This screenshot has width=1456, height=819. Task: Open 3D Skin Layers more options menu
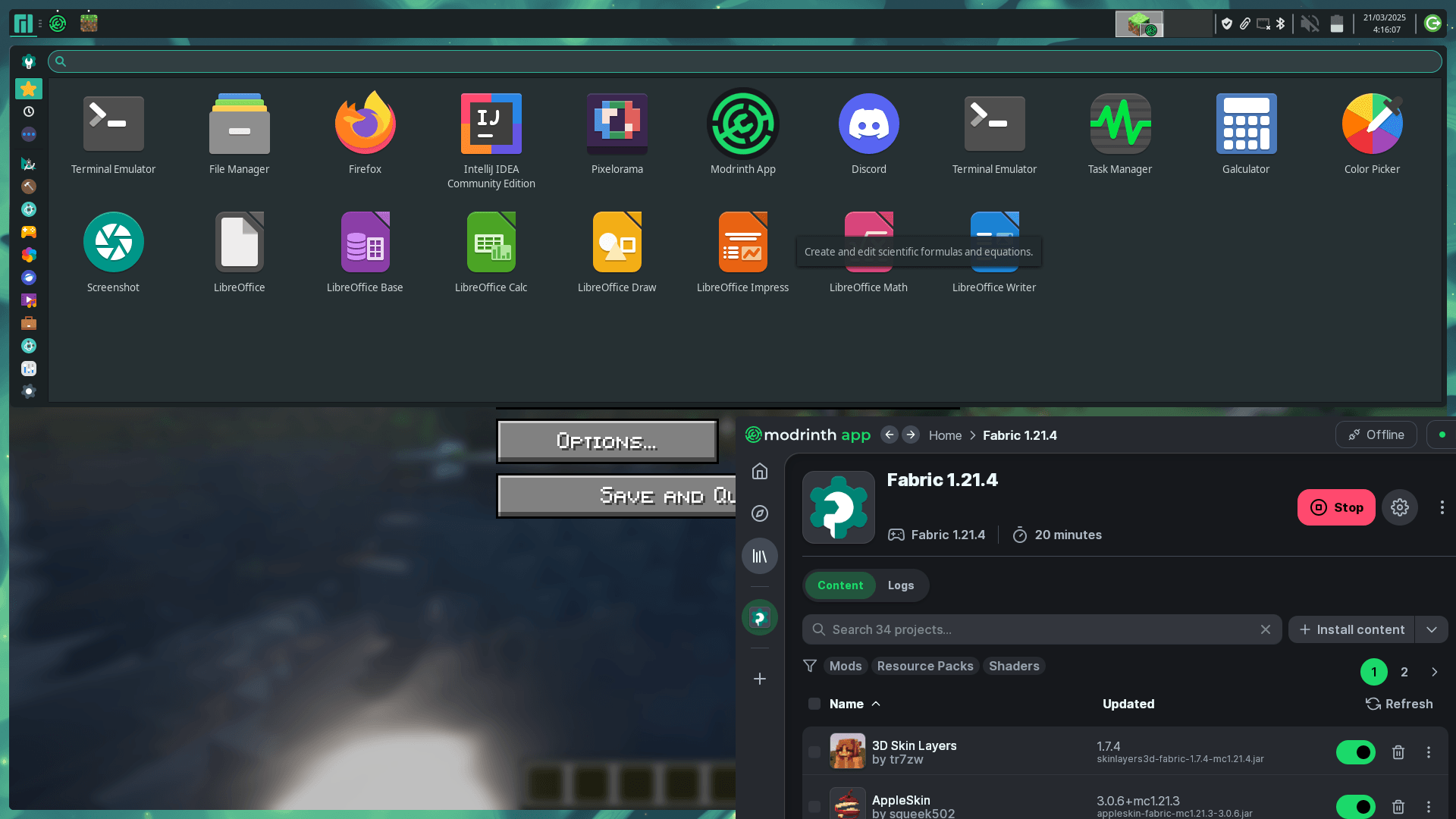point(1428,752)
